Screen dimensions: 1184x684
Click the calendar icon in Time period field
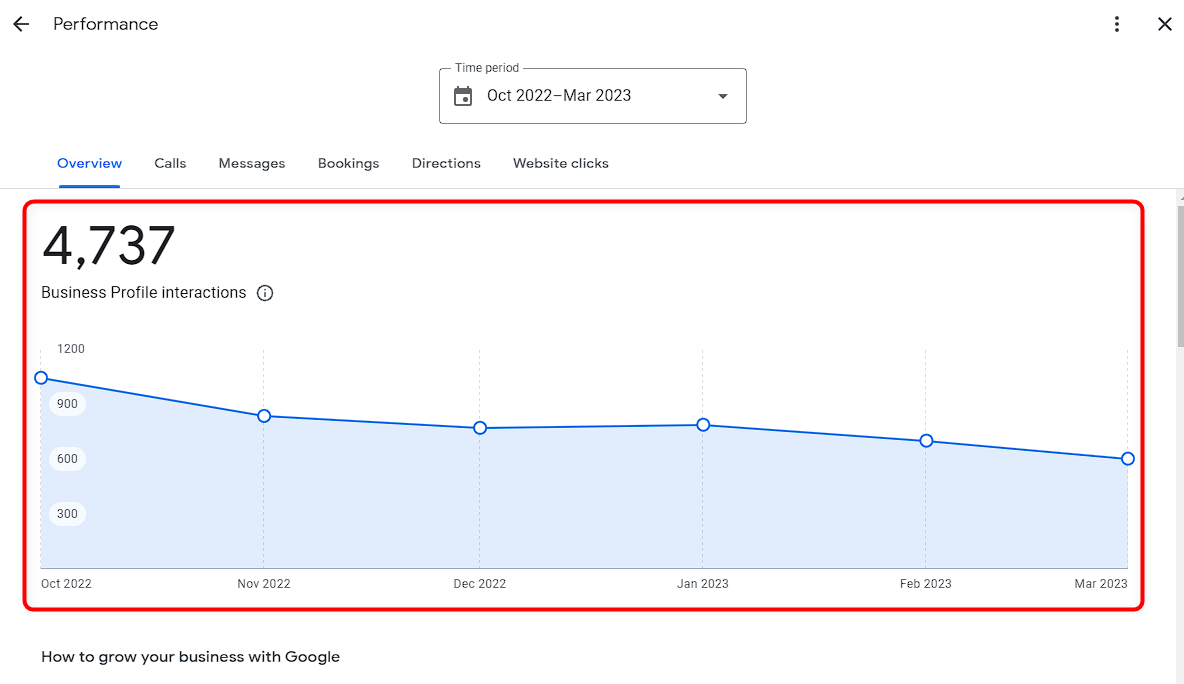pos(463,95)
